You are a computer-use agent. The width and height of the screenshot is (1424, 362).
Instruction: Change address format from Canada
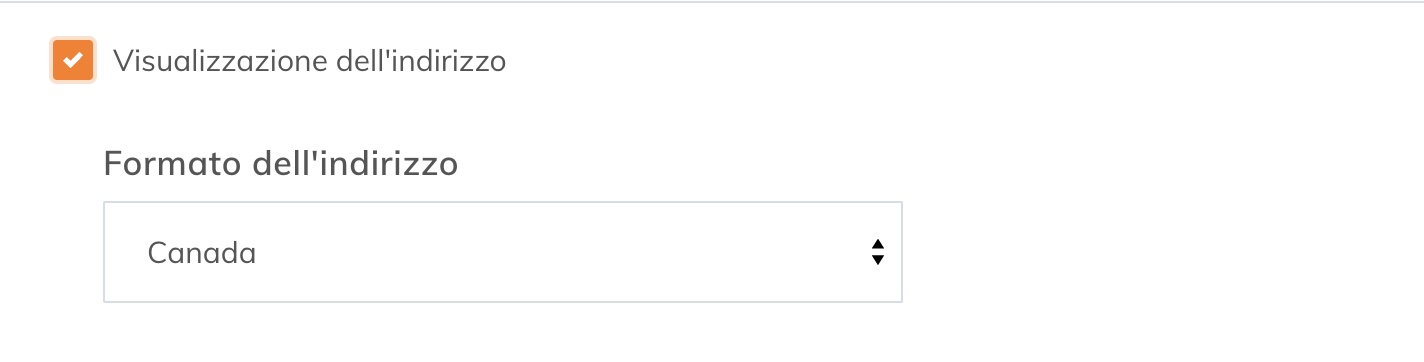point(503,252)
